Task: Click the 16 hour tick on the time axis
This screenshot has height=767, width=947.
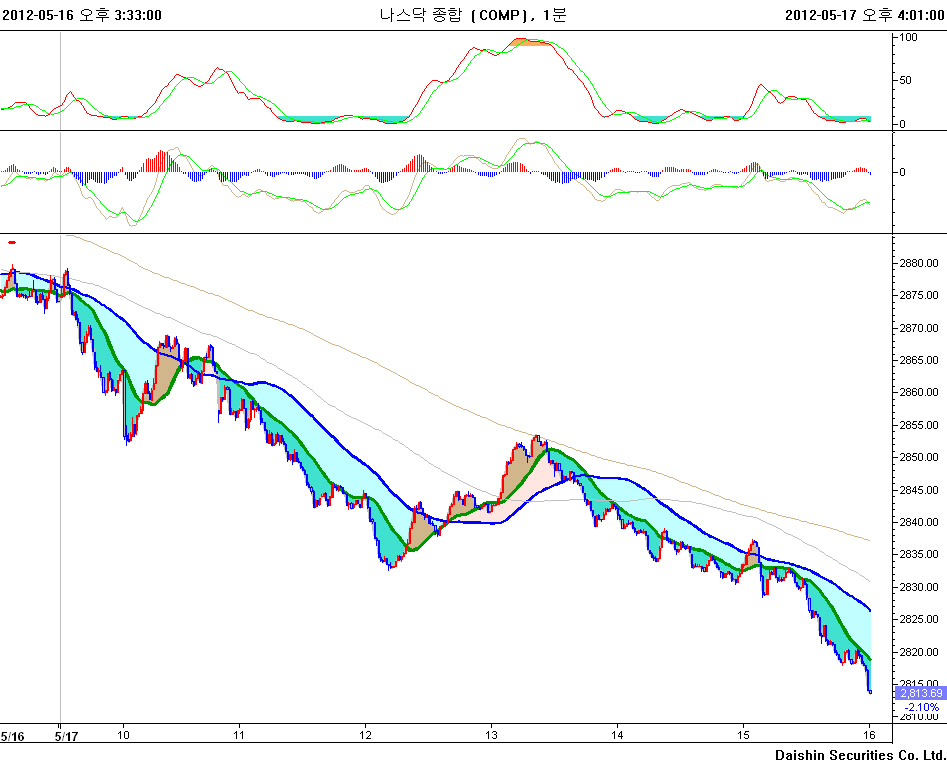Action: [x=870, y=735]
